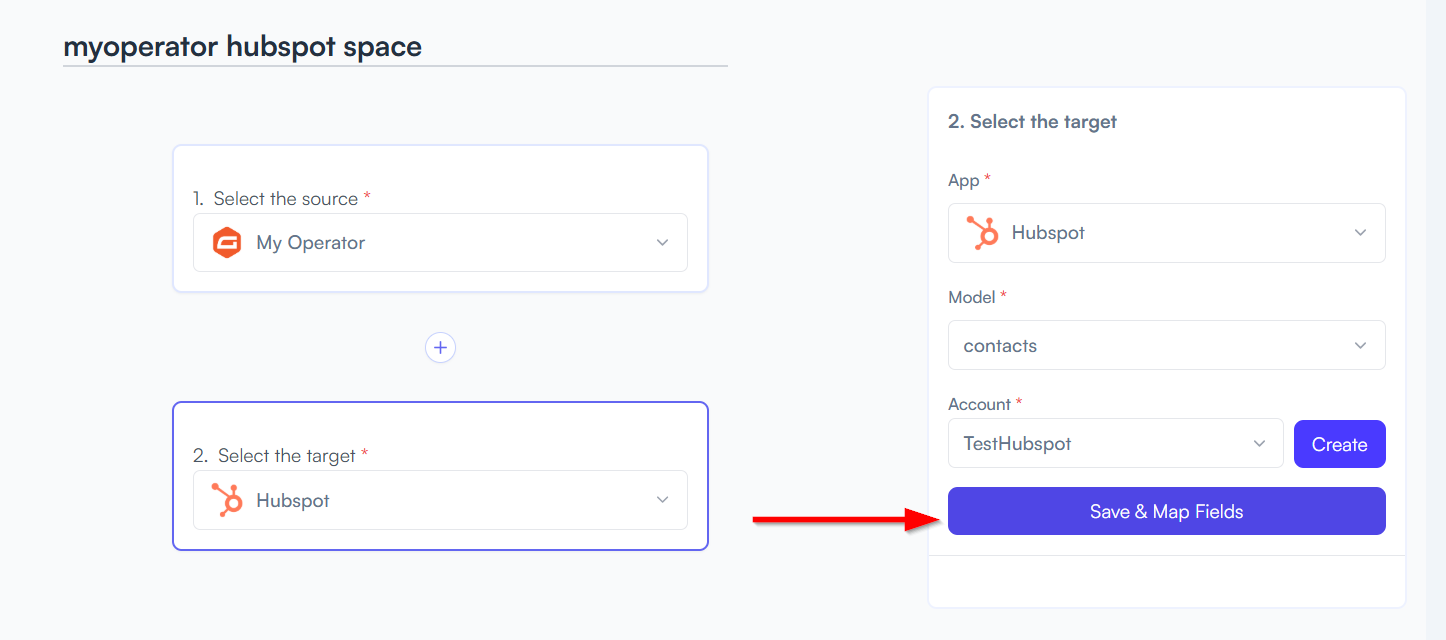Expand the My Operator source chevron

(x=662, y=243)
